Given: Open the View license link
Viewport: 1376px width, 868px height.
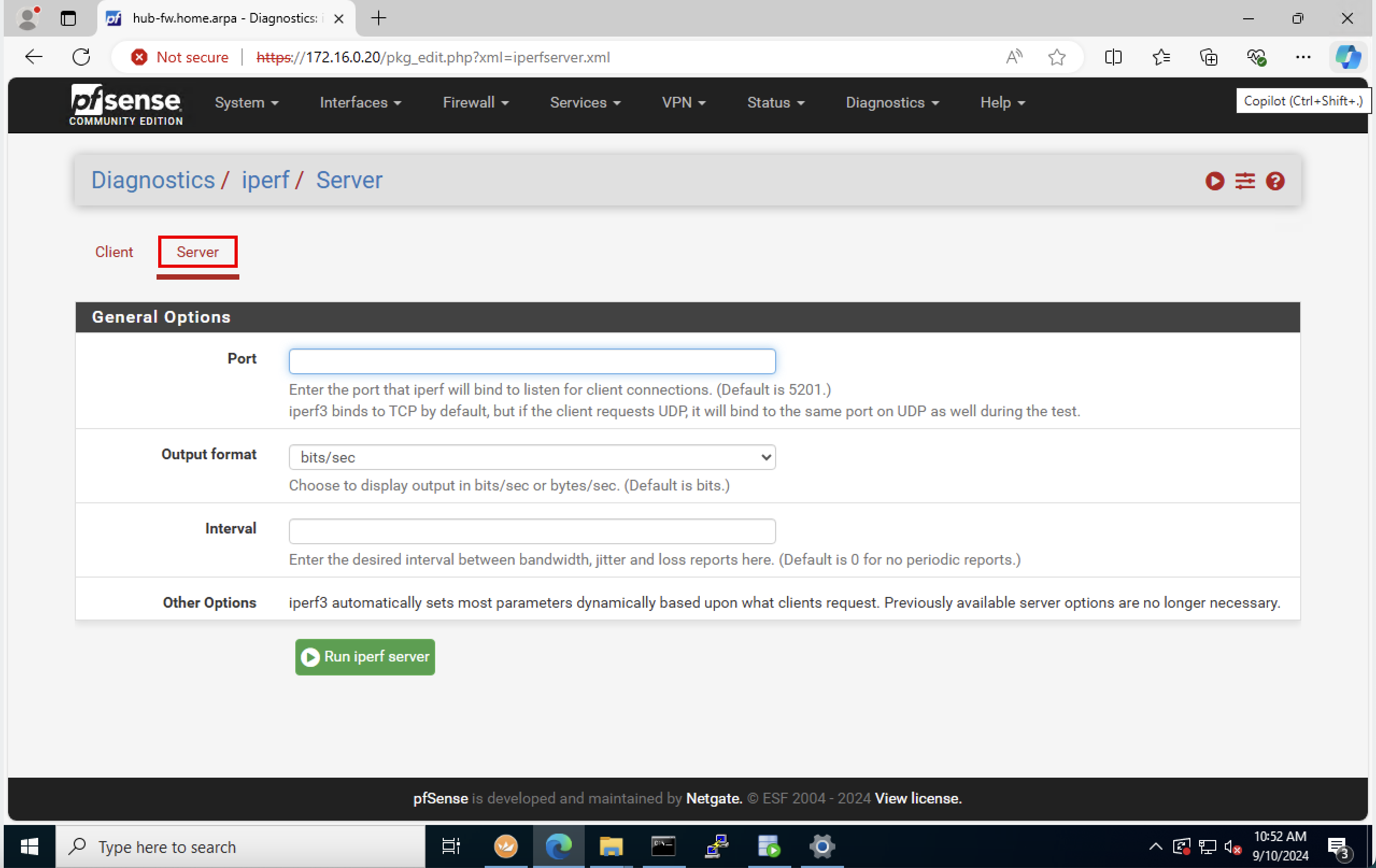Looking at the screenshot, I should point(918,798).
